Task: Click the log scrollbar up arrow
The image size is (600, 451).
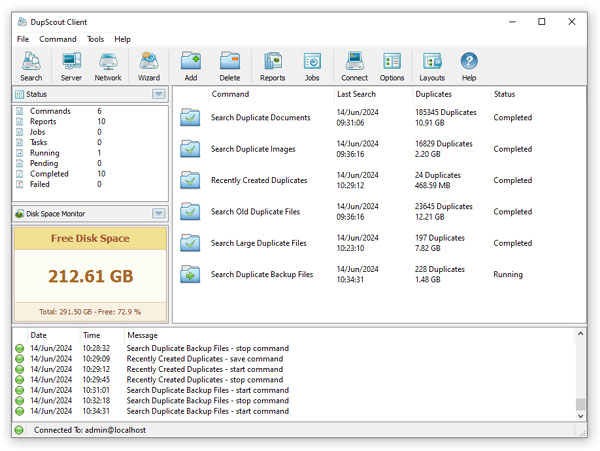Action: tap(580, 334)
